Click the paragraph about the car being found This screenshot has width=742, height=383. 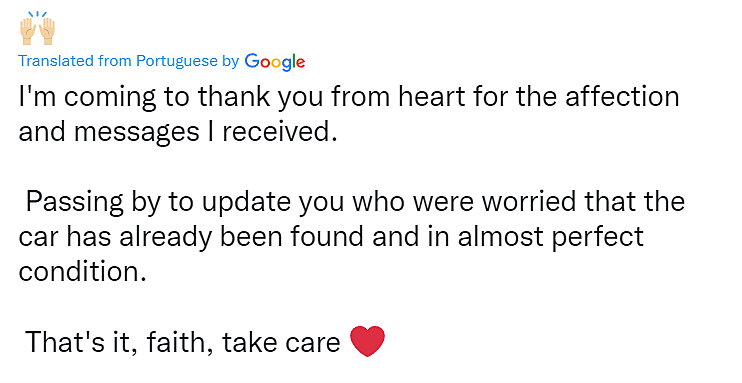(x=352, y=236)
